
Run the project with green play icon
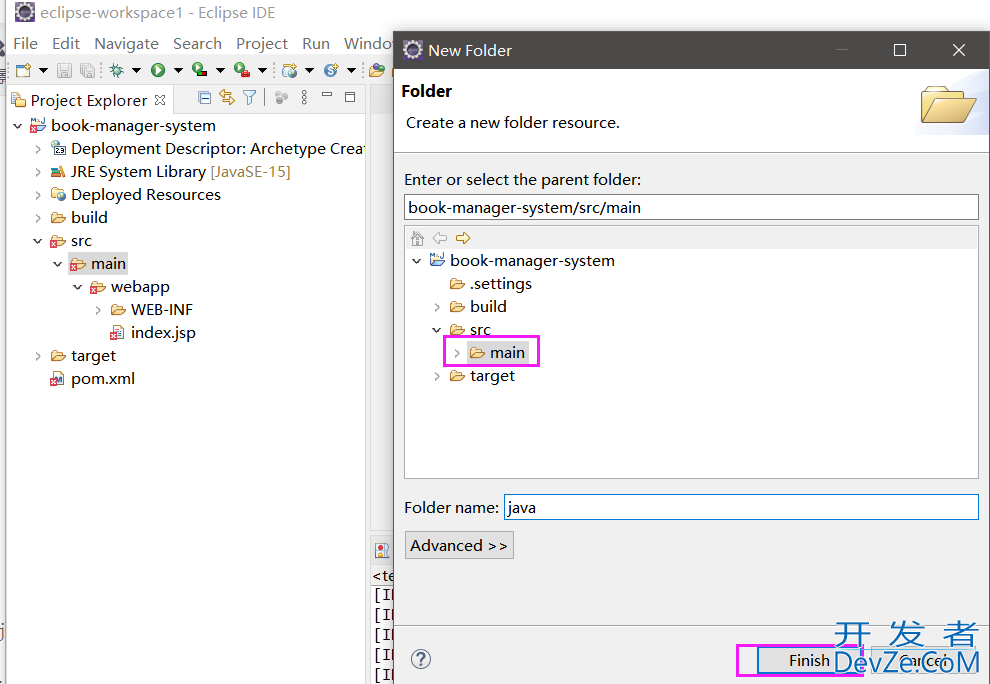pos(158,70)
